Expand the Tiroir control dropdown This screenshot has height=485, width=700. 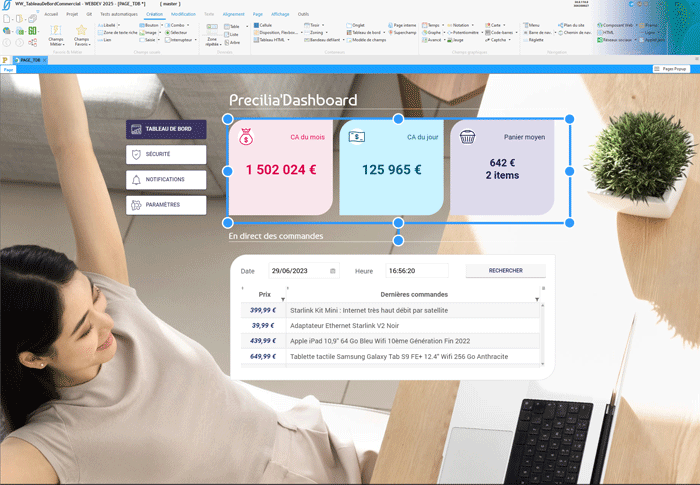point(323,25)
